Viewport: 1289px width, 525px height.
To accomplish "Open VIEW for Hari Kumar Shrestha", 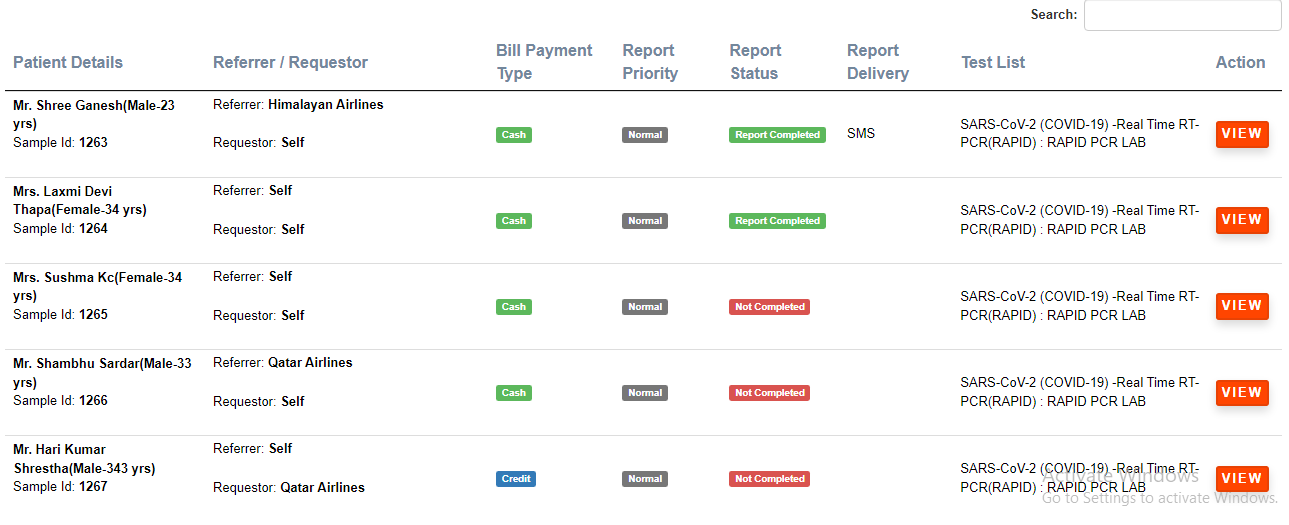I will tap(1242, 479).
